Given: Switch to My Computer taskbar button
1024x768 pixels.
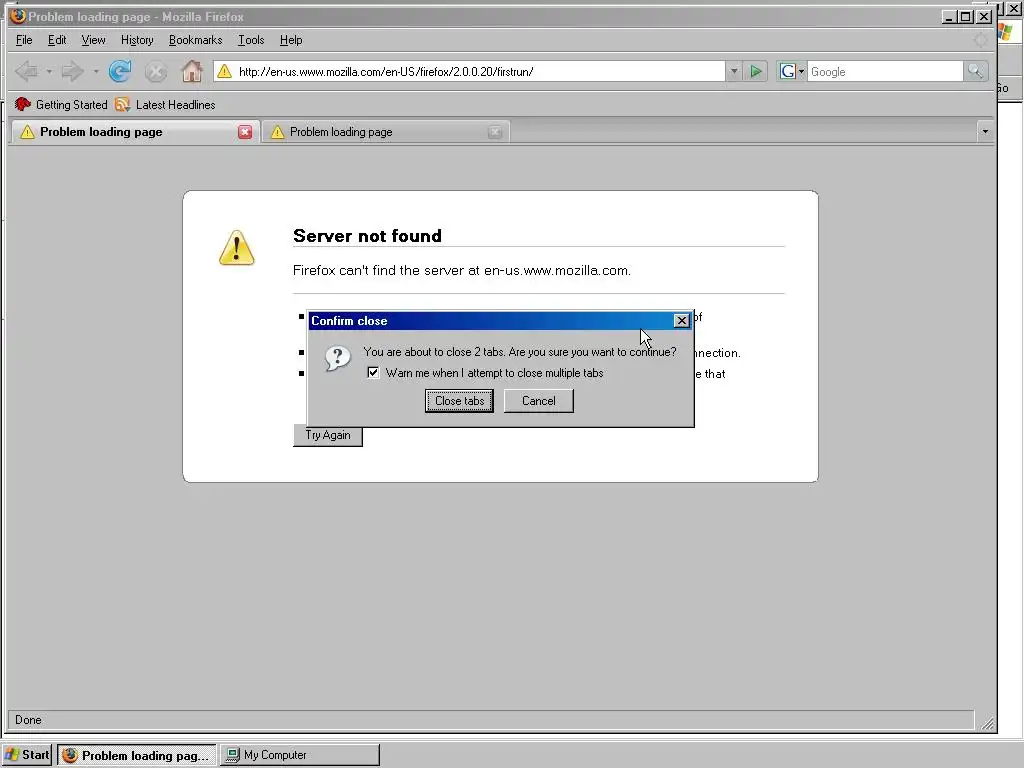Looking at the screenshot, I should click(300, 755).
